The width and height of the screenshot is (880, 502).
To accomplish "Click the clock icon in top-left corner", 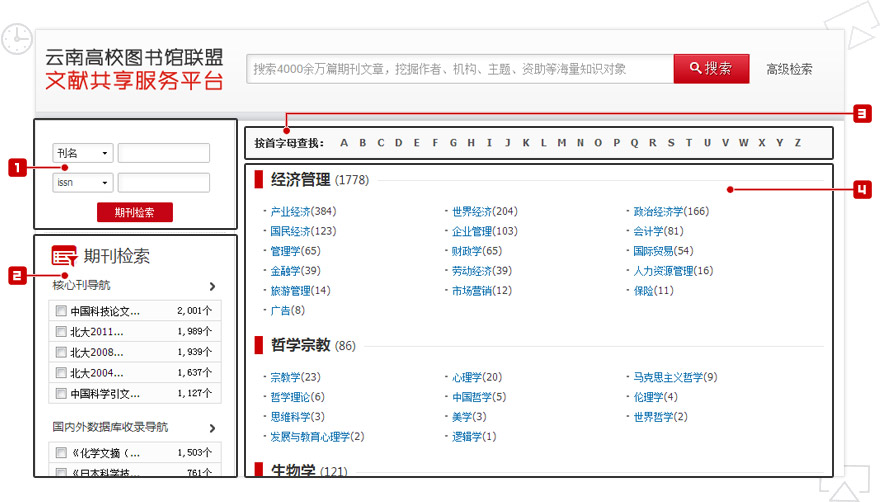I will pyautogui.click(x=16, y=39).
